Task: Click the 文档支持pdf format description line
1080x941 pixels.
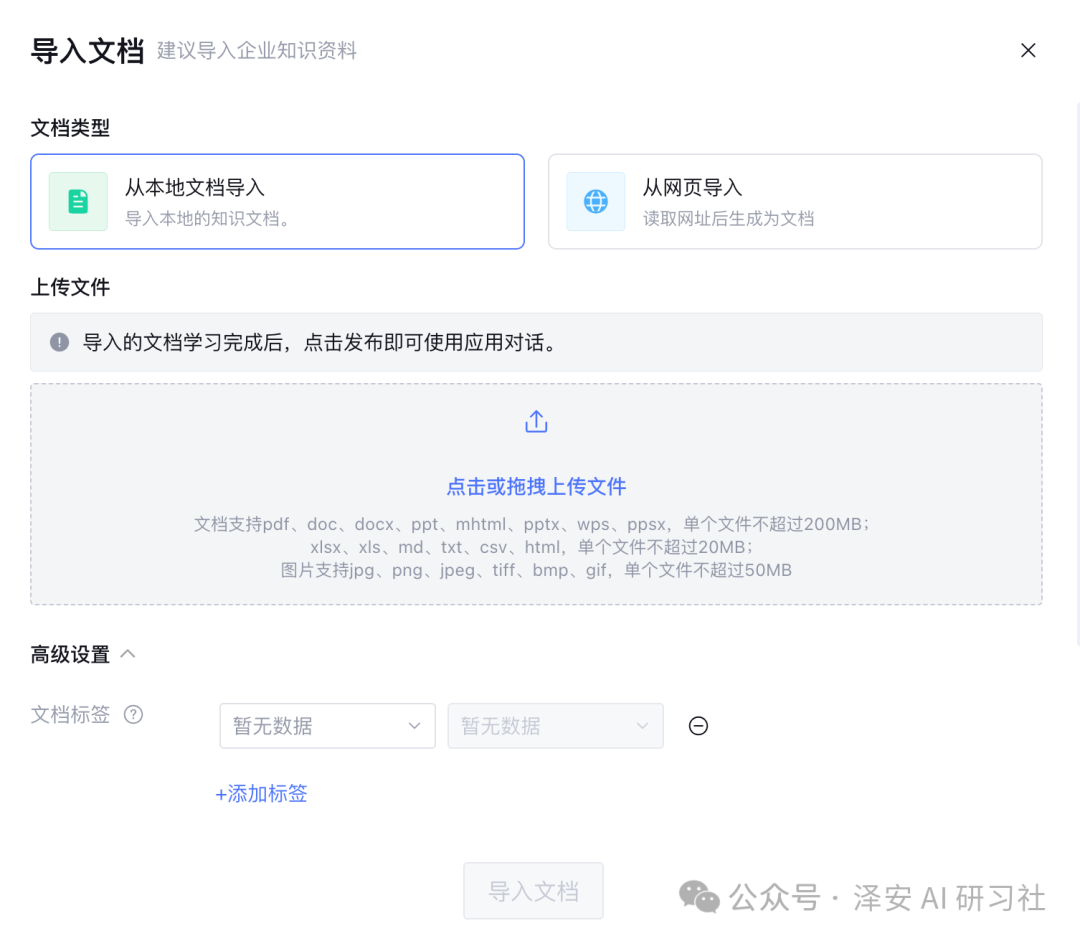Action: [x=532, y=524]
